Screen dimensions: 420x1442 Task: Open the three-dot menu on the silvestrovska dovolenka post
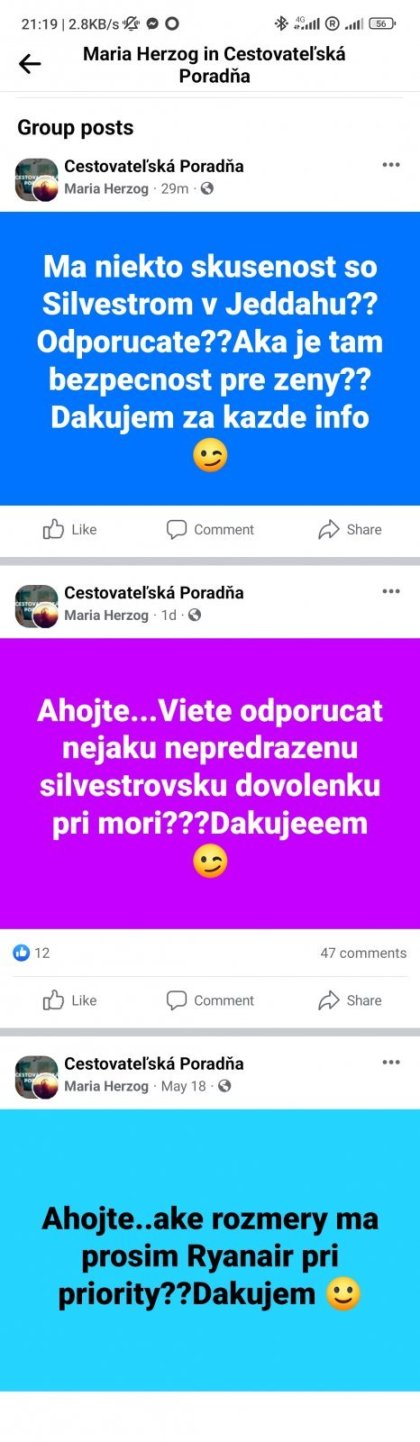391,591
